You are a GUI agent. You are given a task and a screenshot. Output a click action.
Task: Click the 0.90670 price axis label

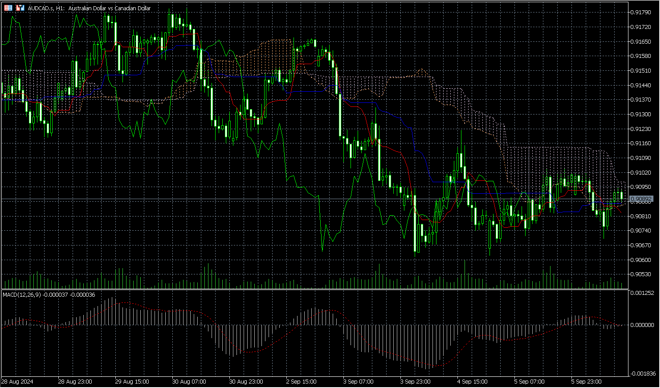coord(641,245)
